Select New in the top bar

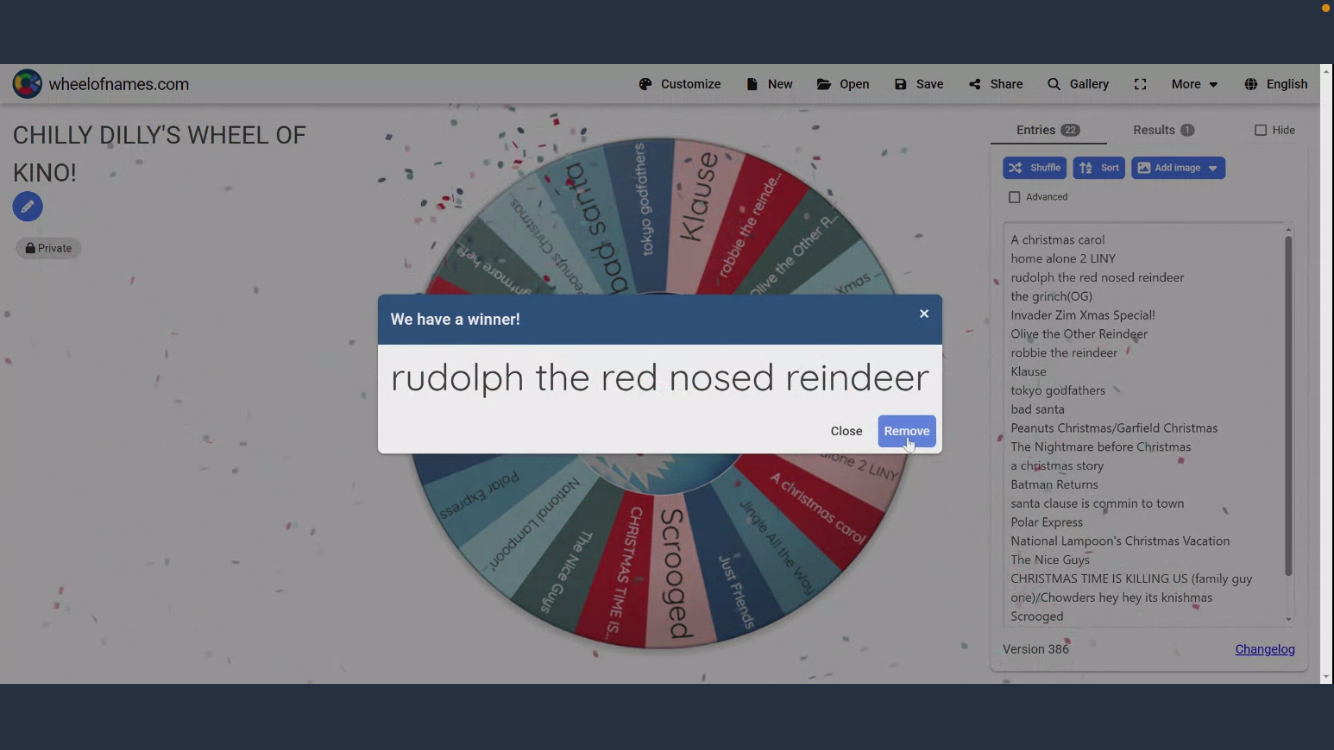coord(770,84)
